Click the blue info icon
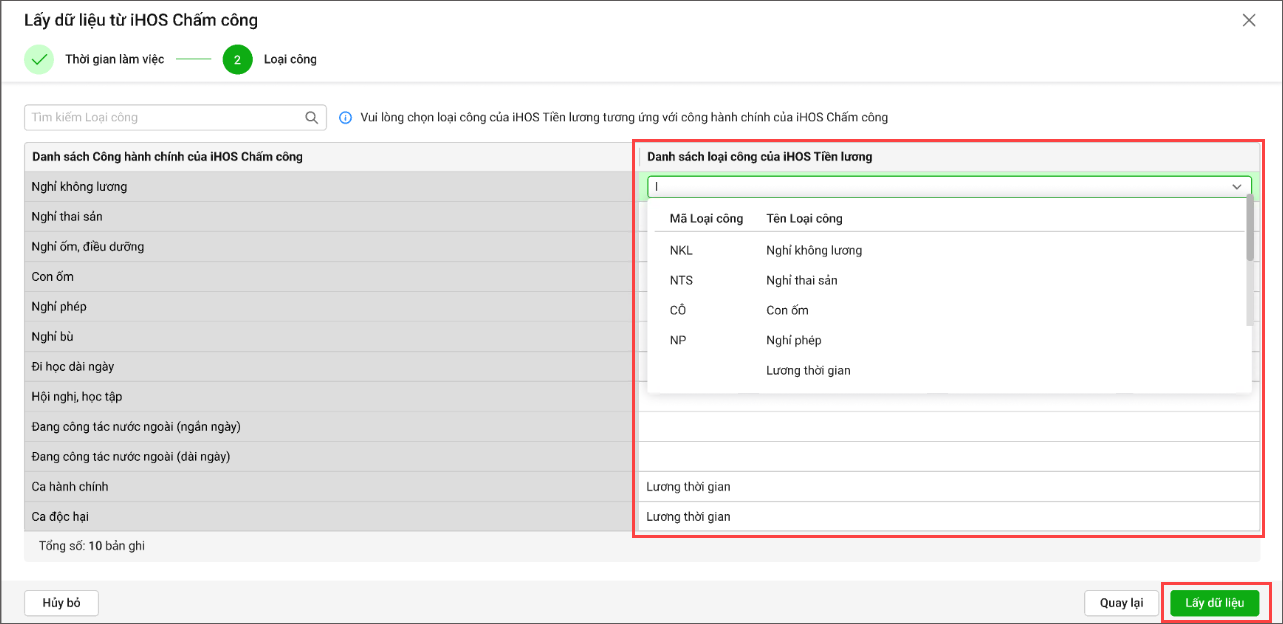 tap(346, 118)
